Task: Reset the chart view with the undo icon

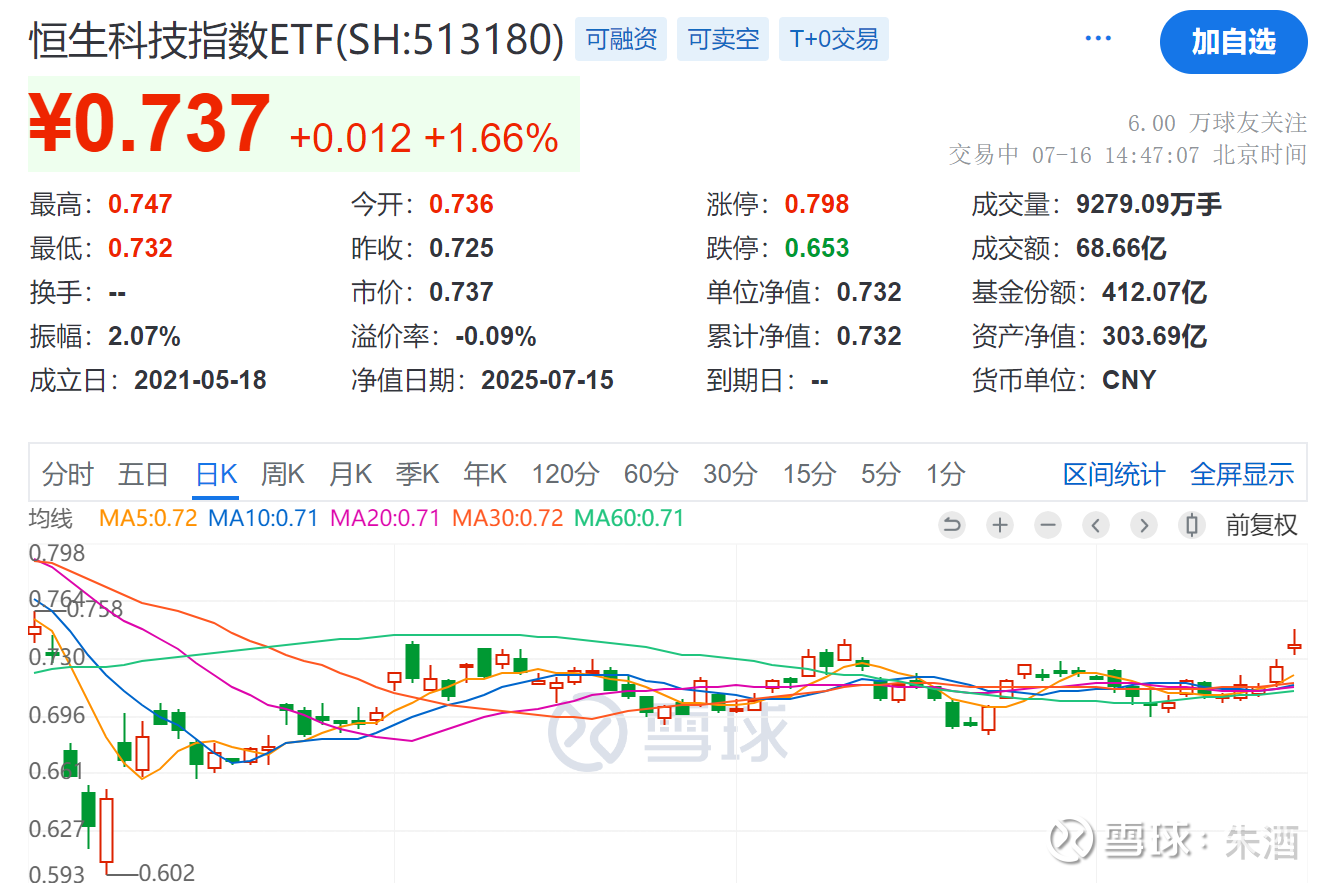Action: [951, 524]
